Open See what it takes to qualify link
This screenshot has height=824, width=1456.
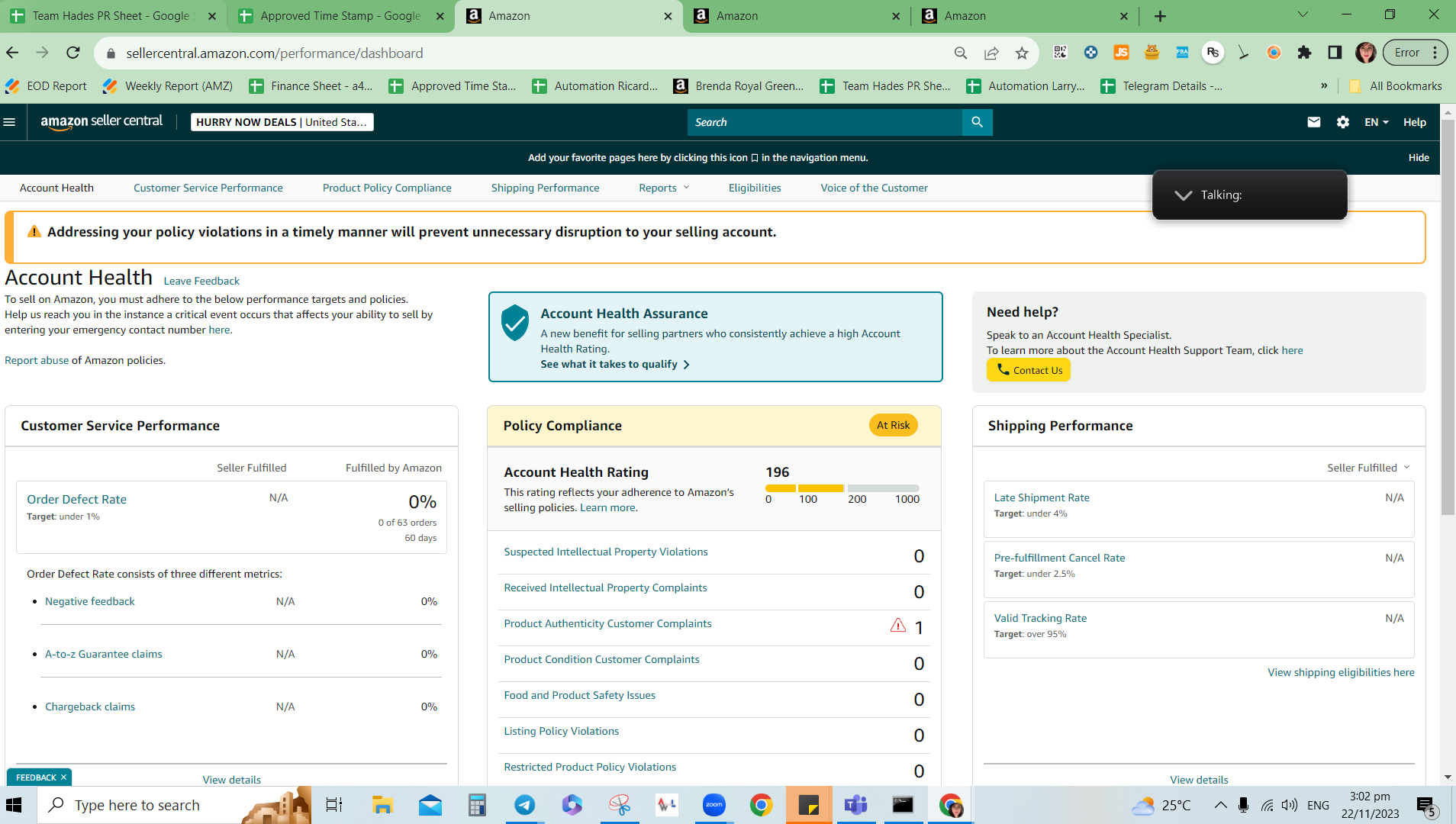click(x=615, y=365)
